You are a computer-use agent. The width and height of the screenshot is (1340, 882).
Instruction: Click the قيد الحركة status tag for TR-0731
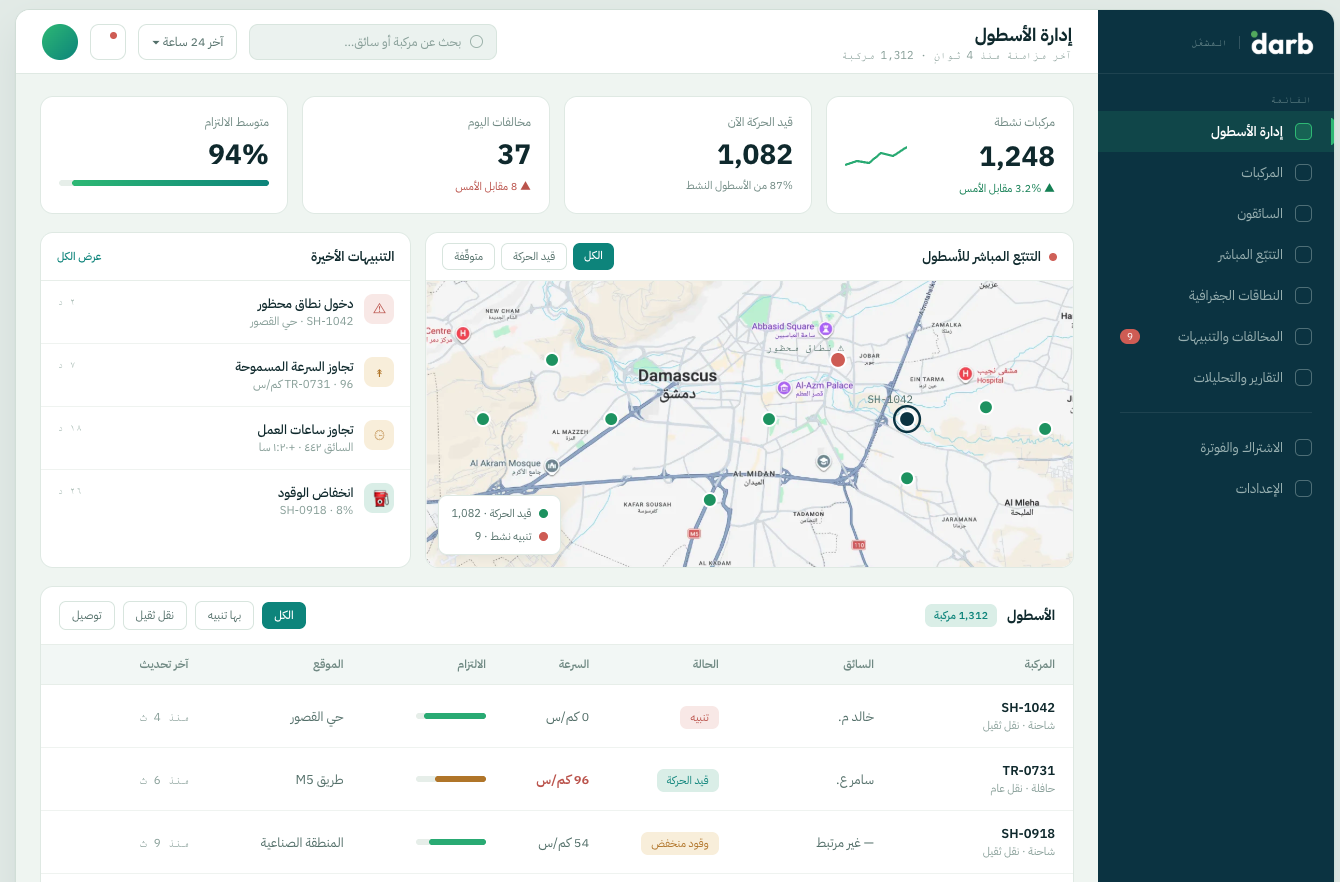tap(688, 780)
